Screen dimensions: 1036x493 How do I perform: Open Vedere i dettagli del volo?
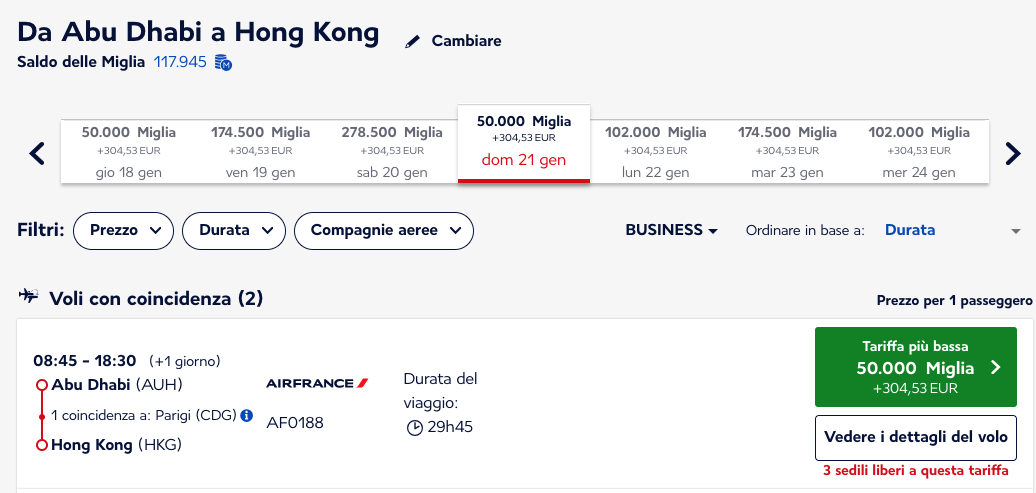[x=916, y=437]
